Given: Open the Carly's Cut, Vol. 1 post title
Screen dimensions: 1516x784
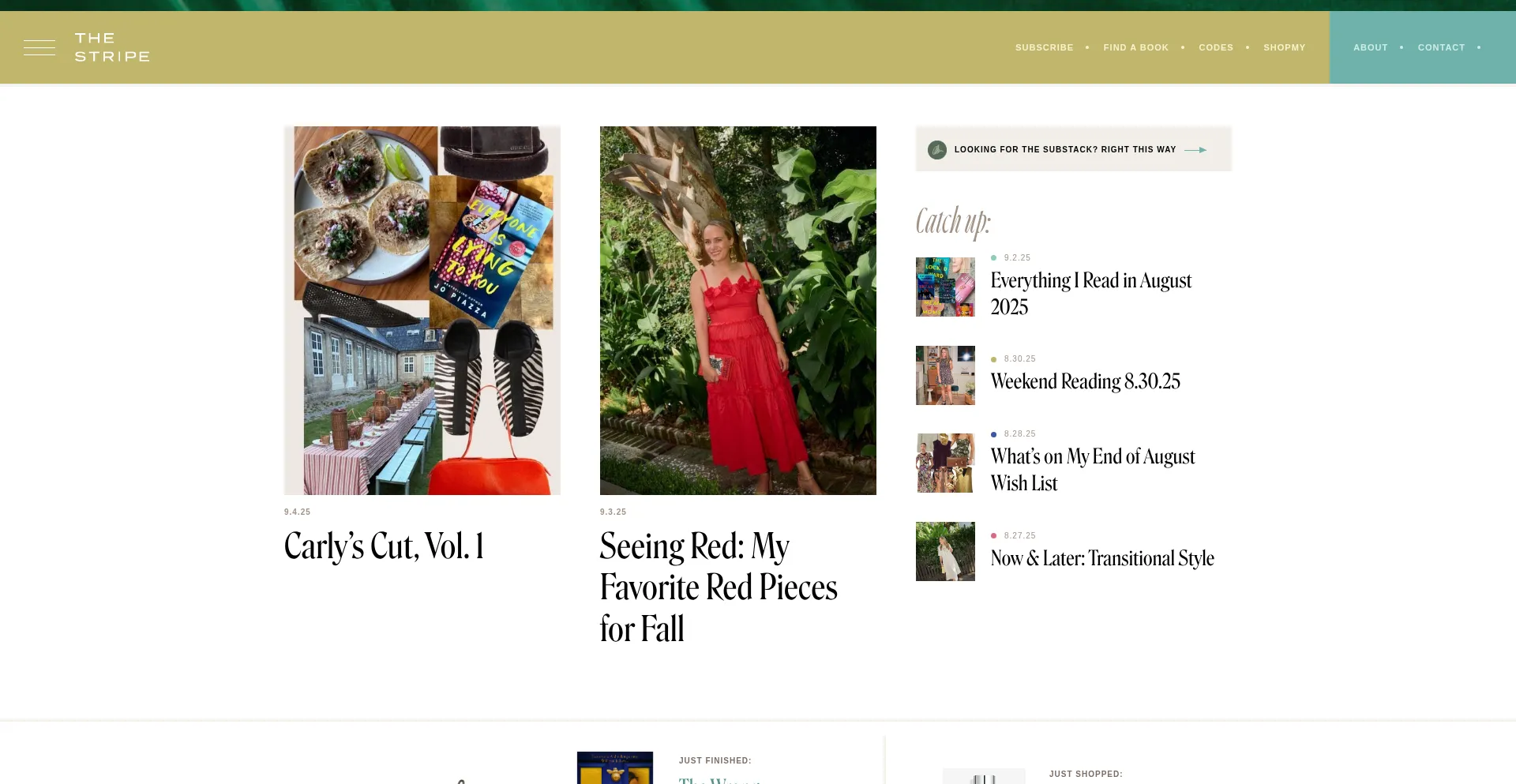Looking at the screenshot, I should pyautogui.click(x=384, y=546).
